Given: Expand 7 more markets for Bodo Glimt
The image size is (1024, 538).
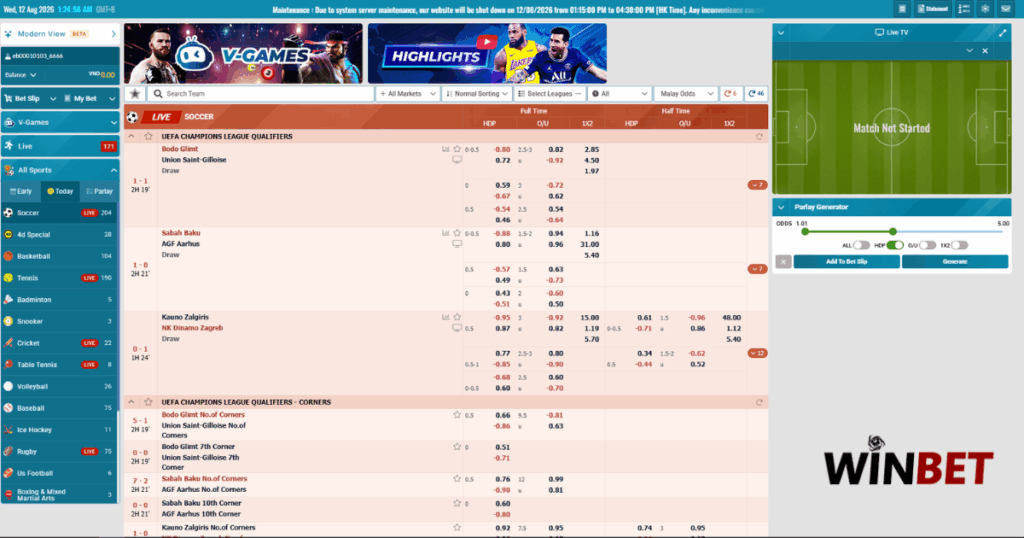Looking at the screenshot, I should pos(757,185).
